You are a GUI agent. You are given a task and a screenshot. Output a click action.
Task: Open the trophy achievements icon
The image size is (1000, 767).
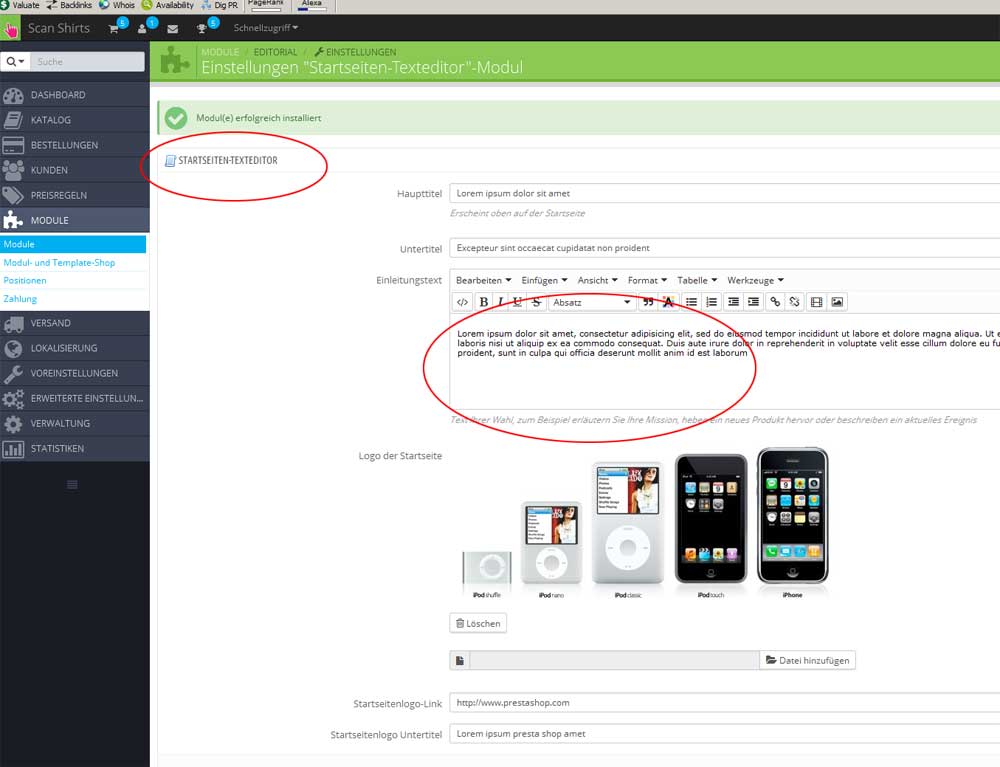(x=202, y=29)
